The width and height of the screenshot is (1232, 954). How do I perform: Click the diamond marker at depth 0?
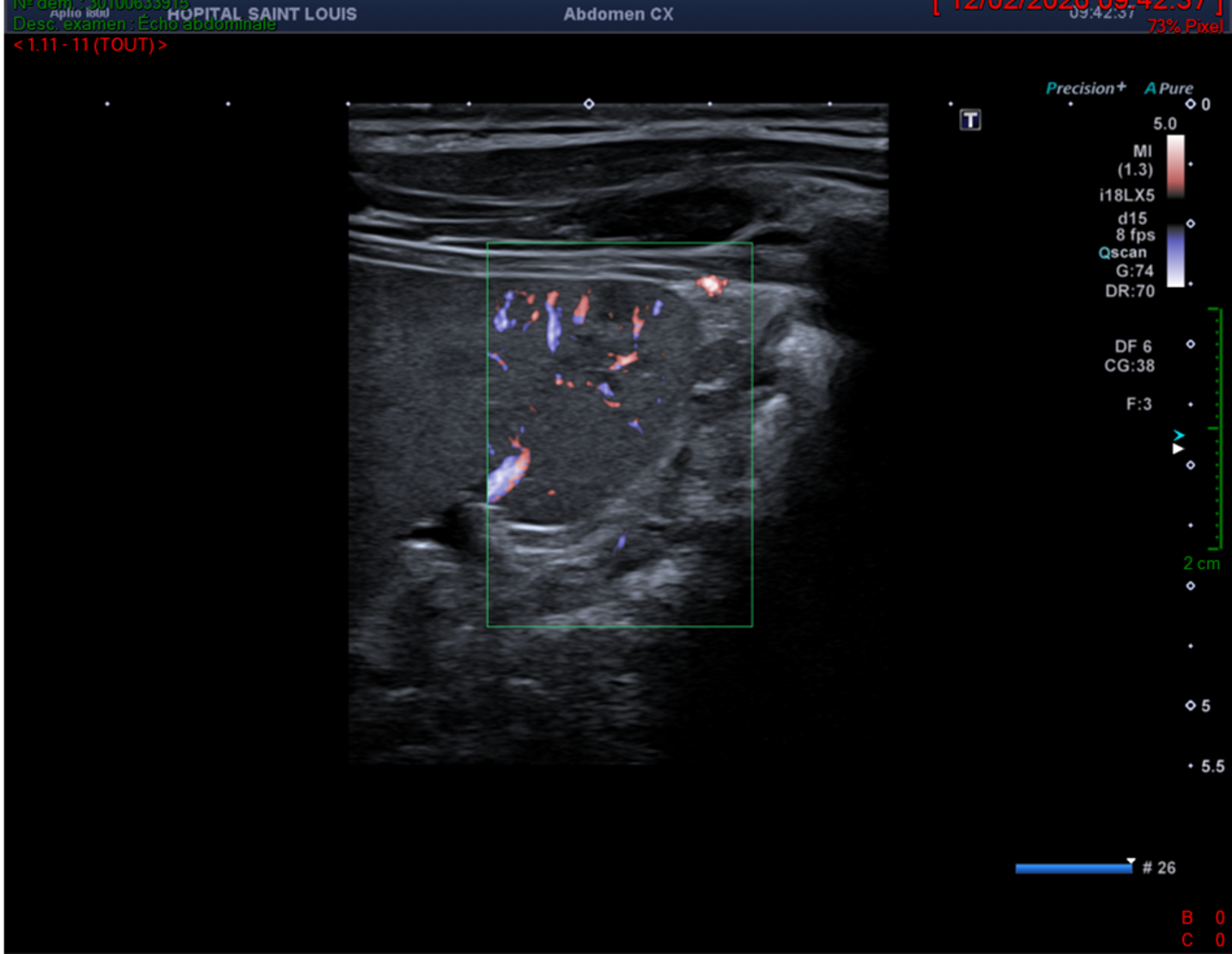[x=1190, y=104]
